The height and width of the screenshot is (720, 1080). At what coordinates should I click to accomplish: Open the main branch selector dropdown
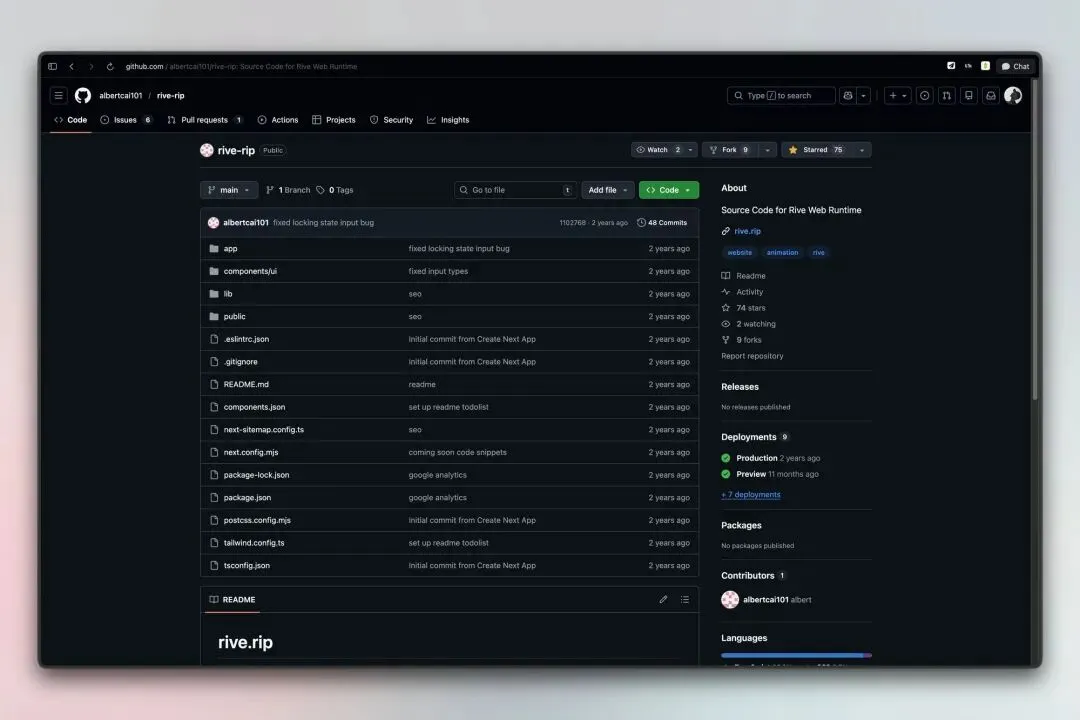(229, 190)
